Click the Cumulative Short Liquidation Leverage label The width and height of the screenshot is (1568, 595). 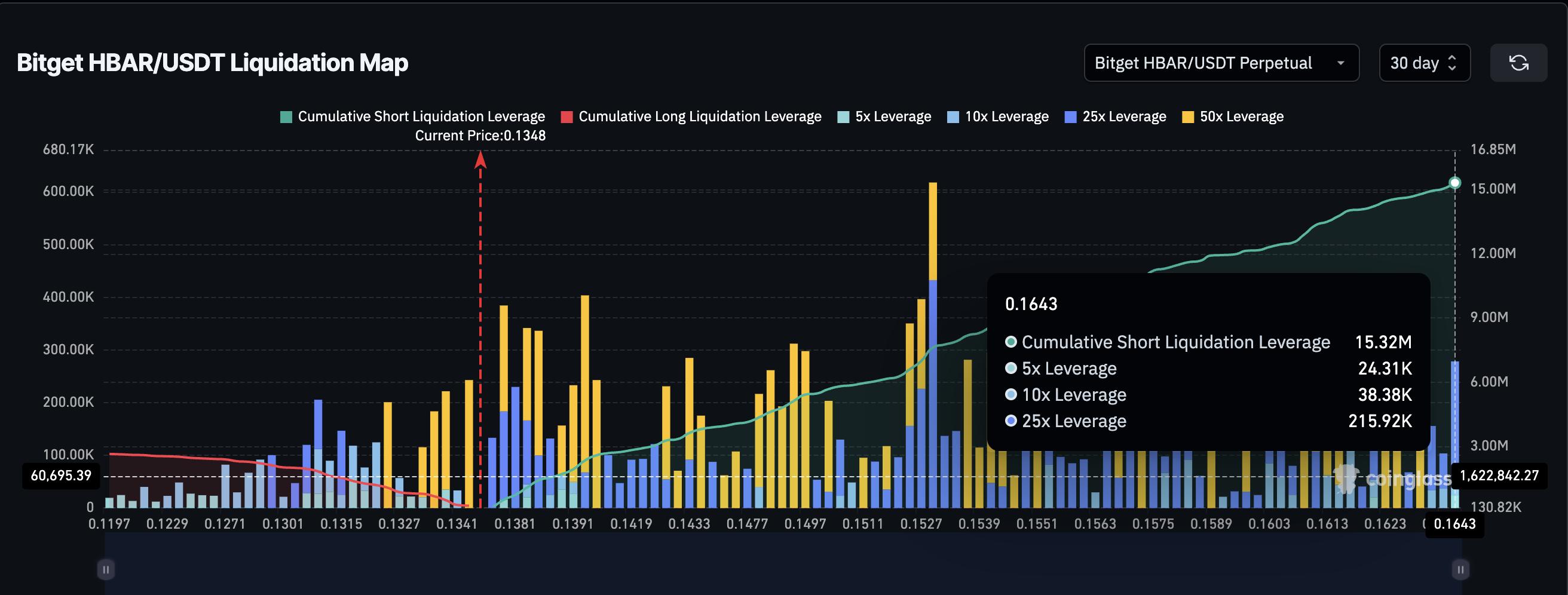(x=421, y=117)
